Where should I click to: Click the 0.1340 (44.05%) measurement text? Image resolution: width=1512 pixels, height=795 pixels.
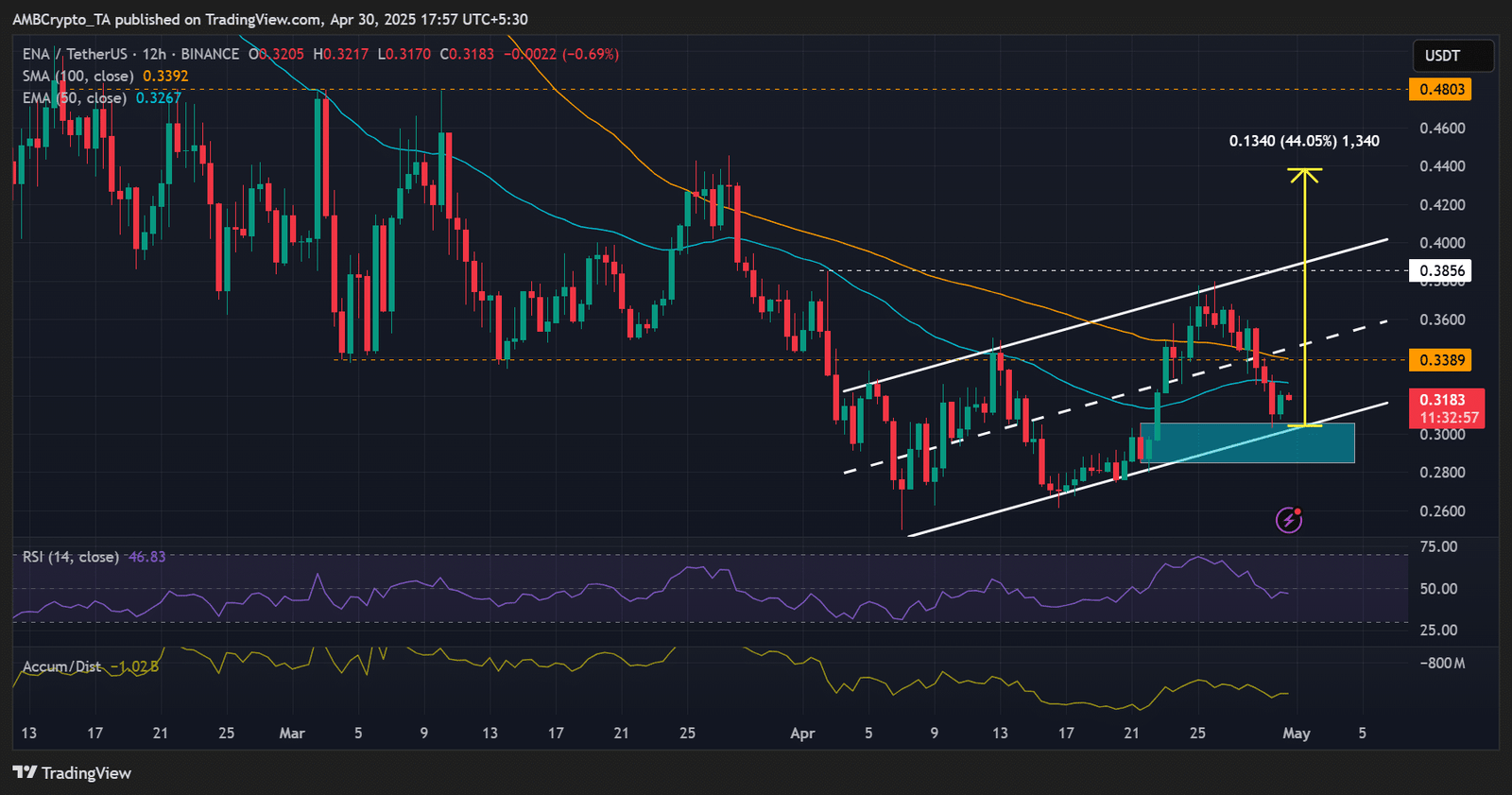tap(1304, 141)
